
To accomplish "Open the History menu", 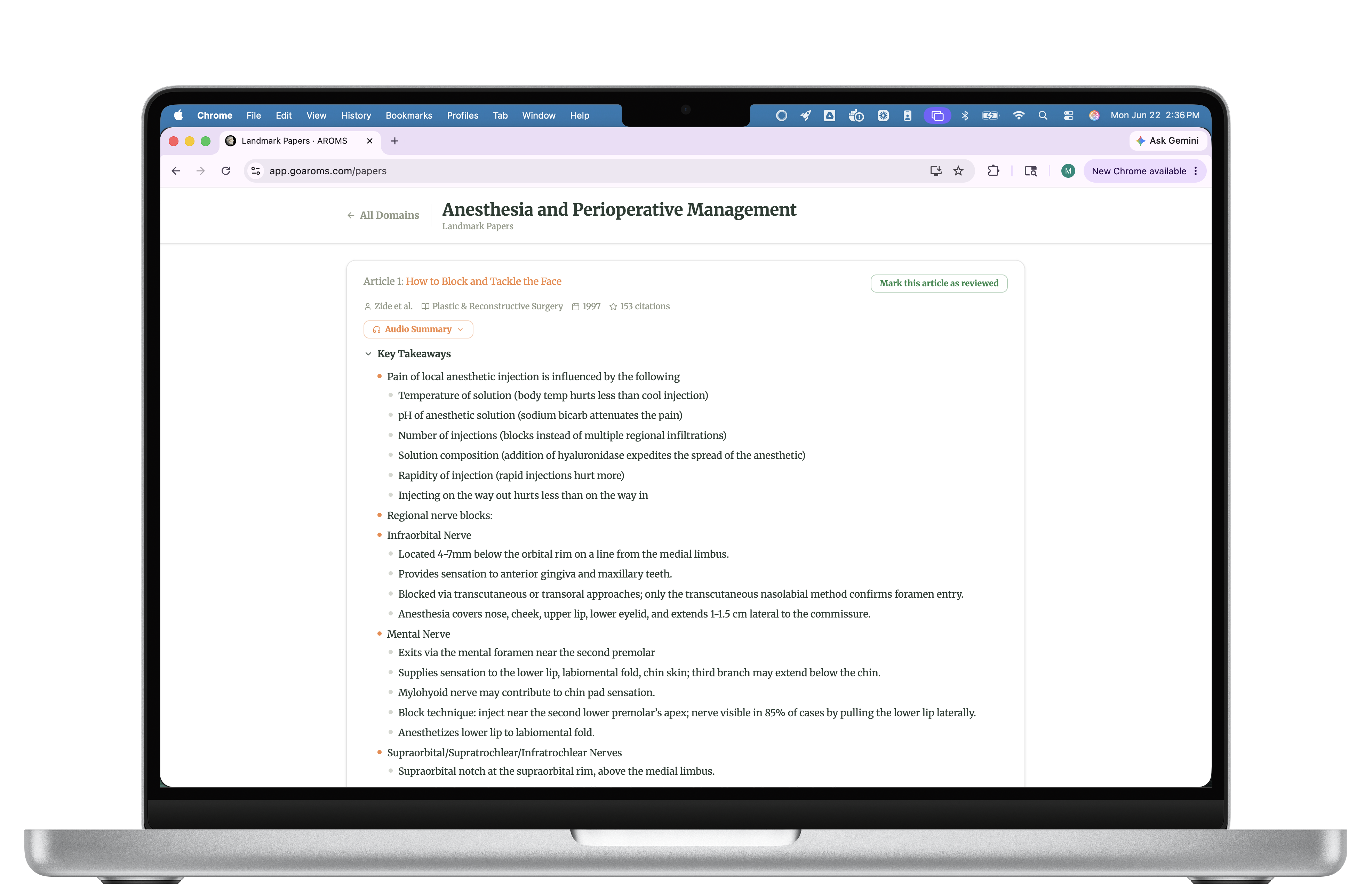I will point(356,115).
